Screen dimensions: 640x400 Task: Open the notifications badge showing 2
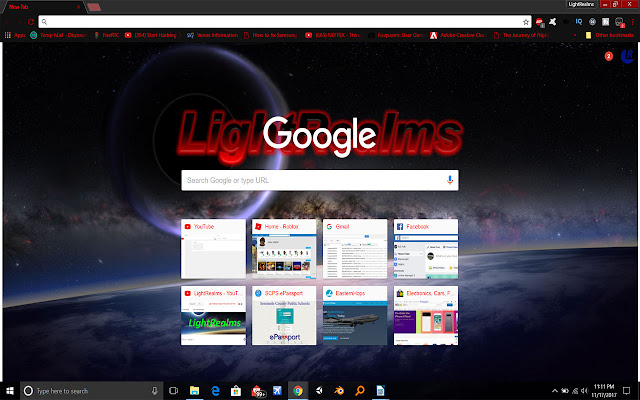[608, 56]
